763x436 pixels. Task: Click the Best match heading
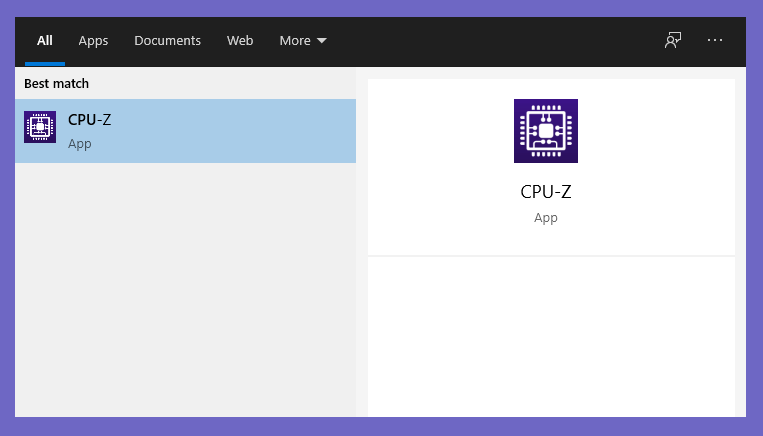56,84
